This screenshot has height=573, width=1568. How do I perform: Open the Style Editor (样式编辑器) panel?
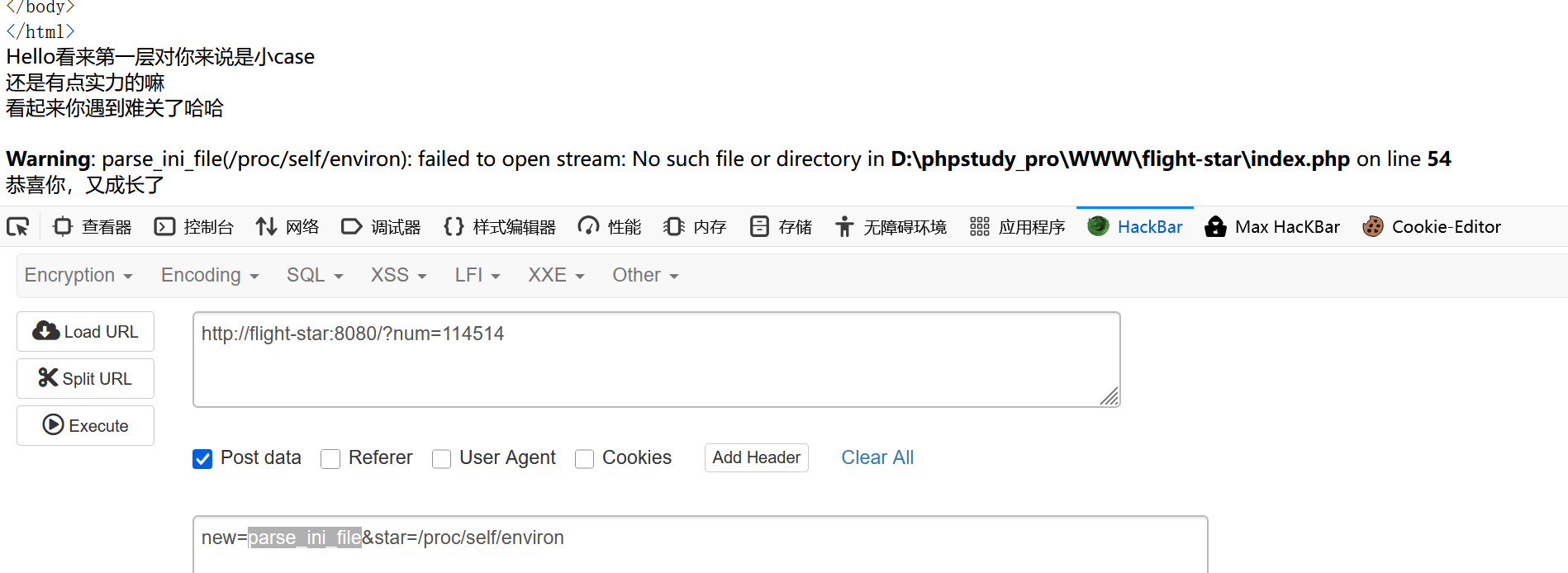pyautogui.click(x=500, y=227)
